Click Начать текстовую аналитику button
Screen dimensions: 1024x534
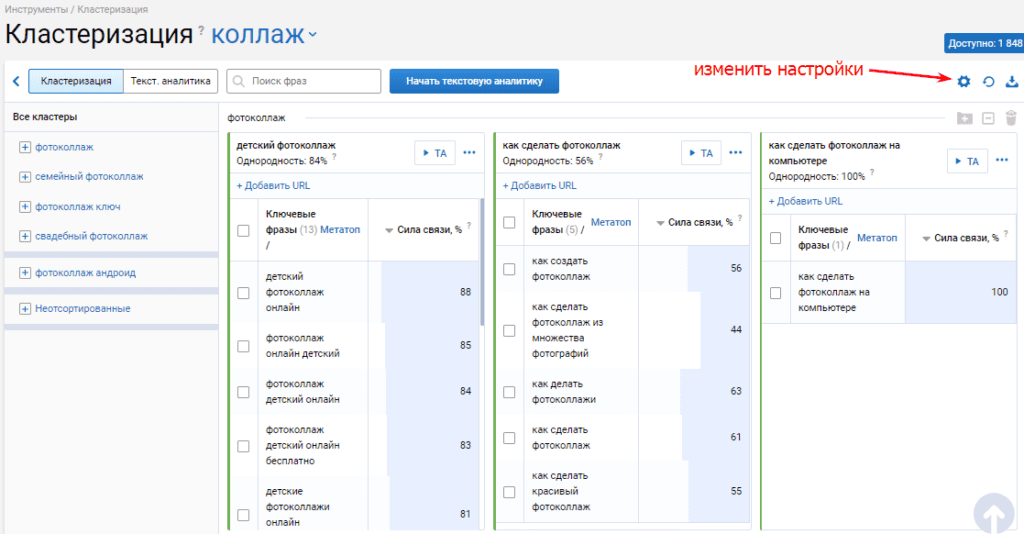[x=474, y=82]
